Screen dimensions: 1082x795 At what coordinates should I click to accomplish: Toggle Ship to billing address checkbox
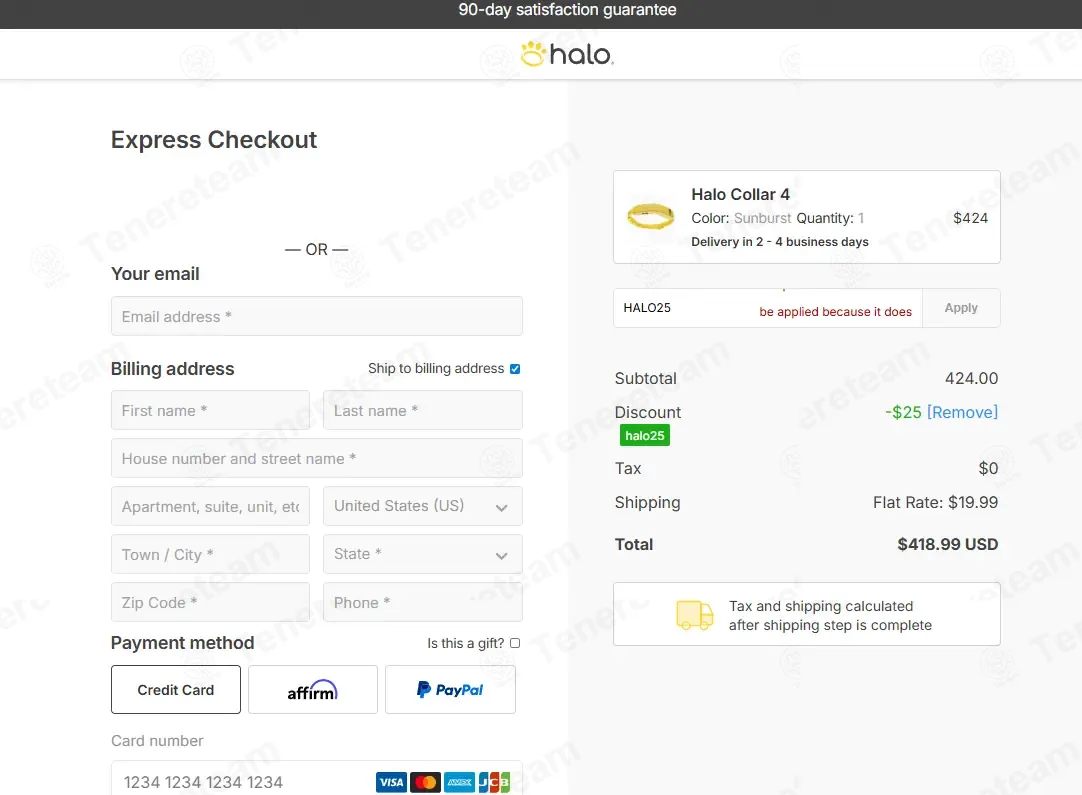click(x=515, y=369)
